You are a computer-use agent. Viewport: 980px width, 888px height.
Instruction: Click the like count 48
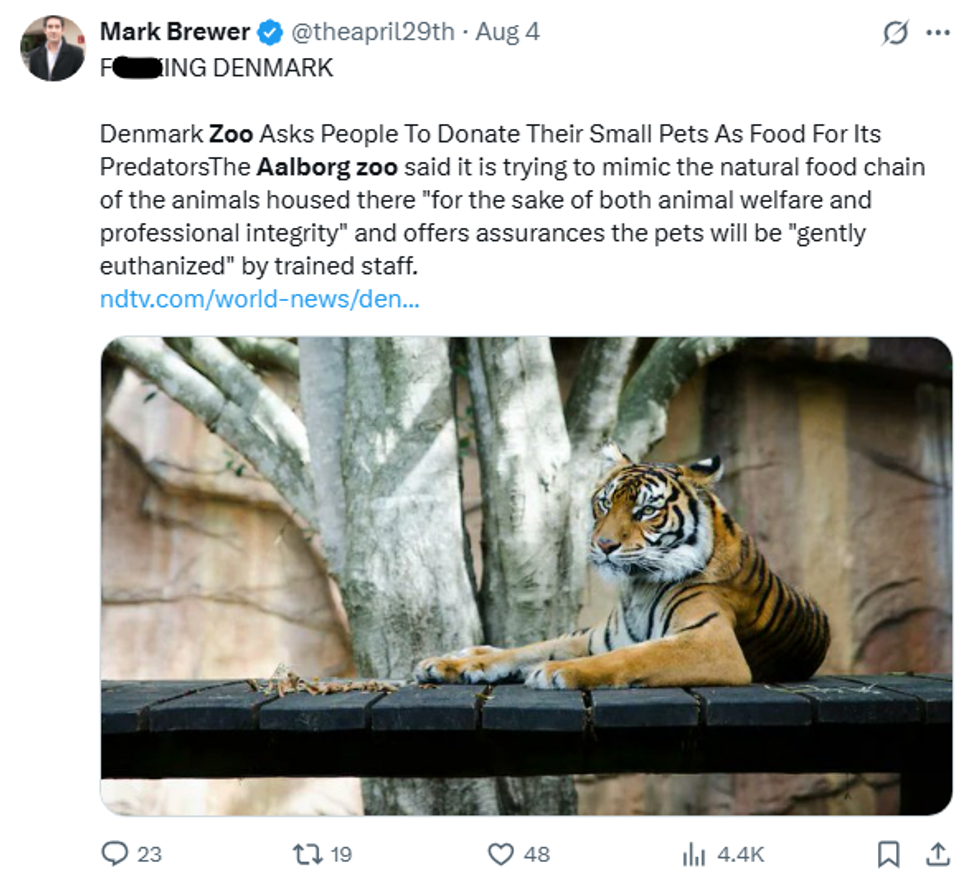[537, 854]
